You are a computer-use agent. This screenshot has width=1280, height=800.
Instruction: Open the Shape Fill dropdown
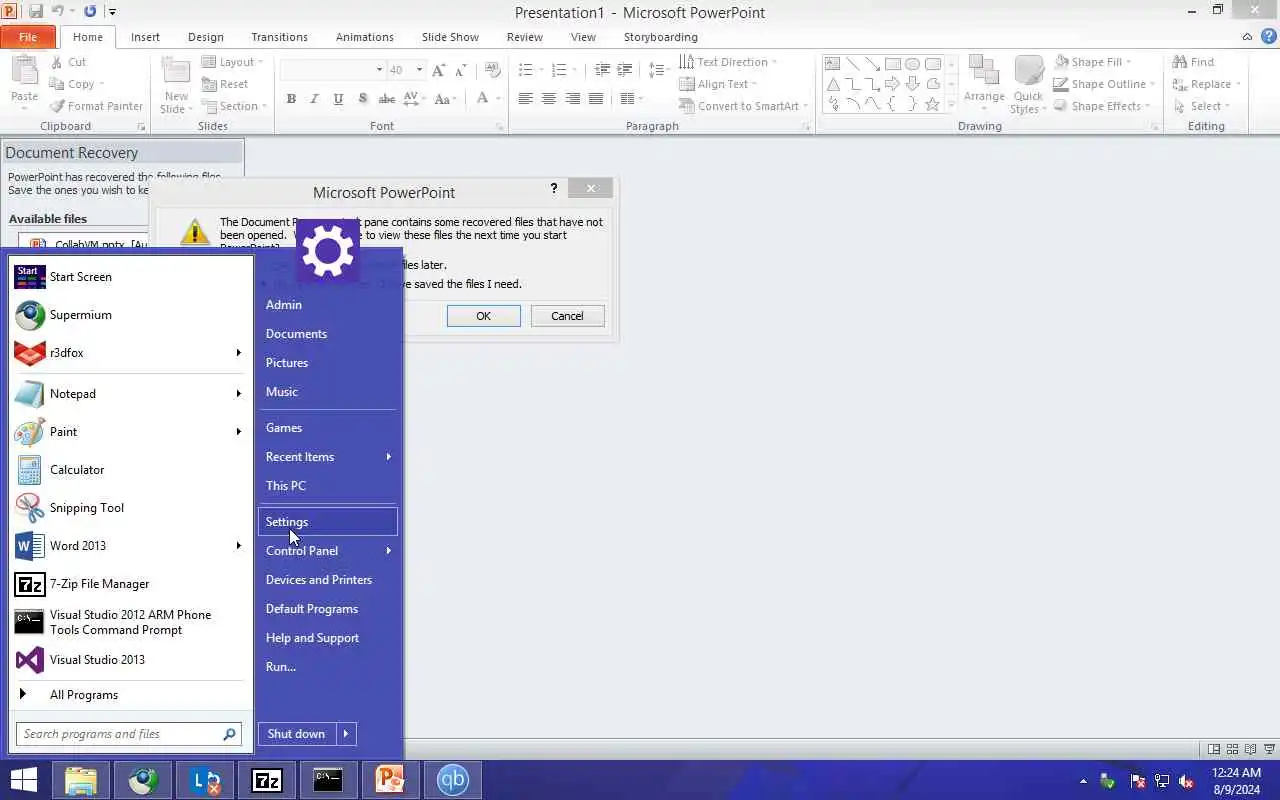(x=1129, y=62)
